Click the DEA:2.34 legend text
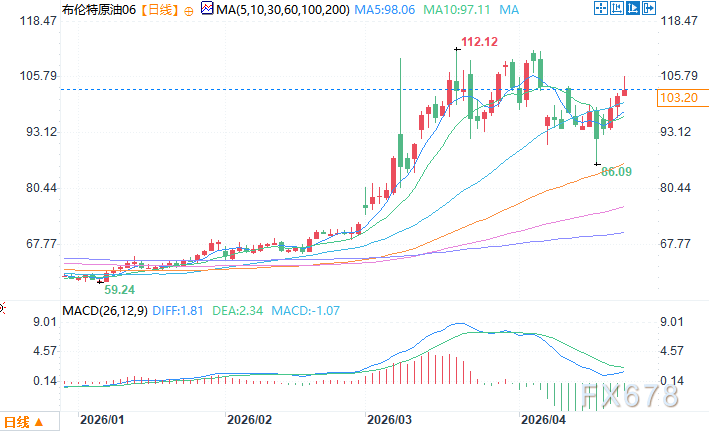Viewport: 709px width, 431px height. [237, 311]
